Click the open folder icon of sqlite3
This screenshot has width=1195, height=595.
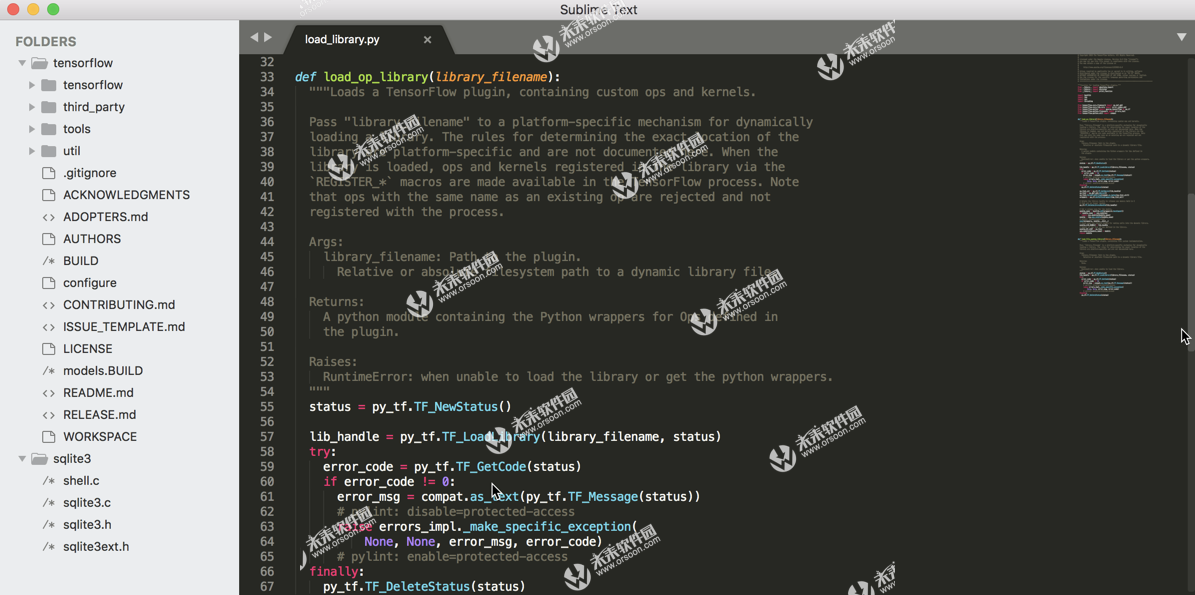coord(39,459)
